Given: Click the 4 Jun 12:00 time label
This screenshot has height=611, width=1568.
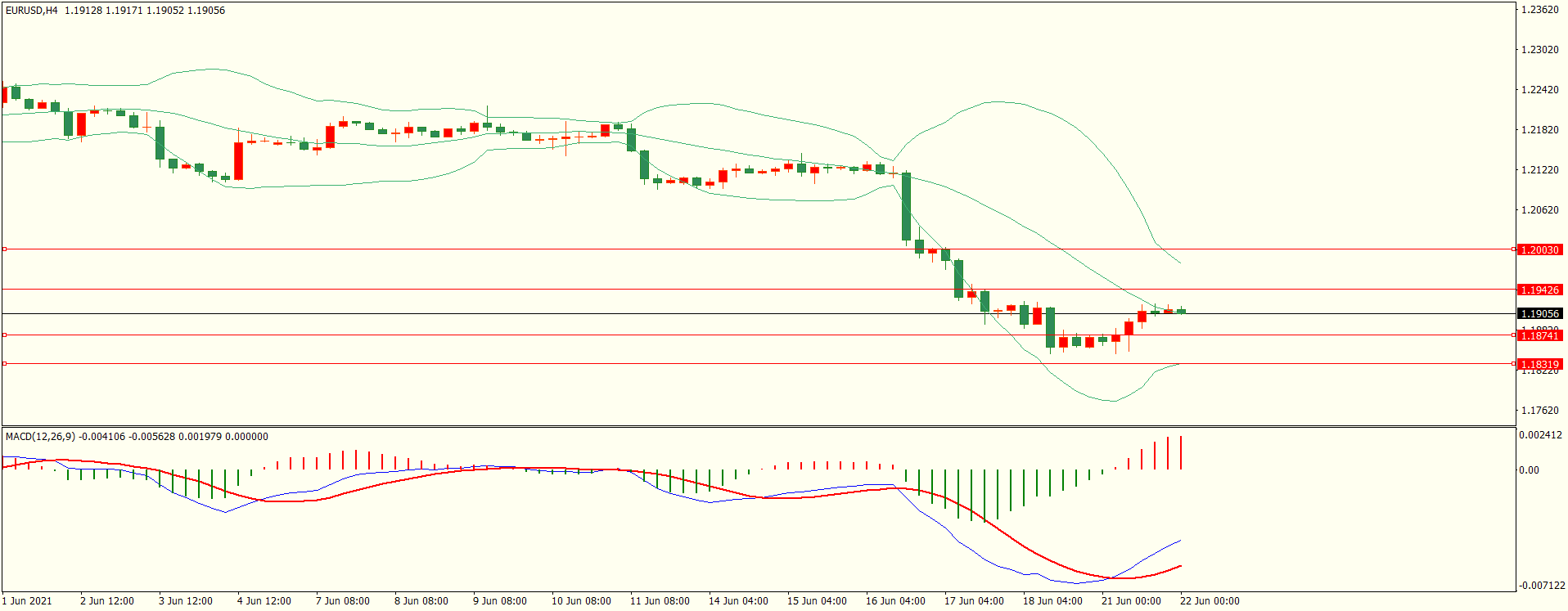Looking at the screenshot, I should [x=264, y=601].
